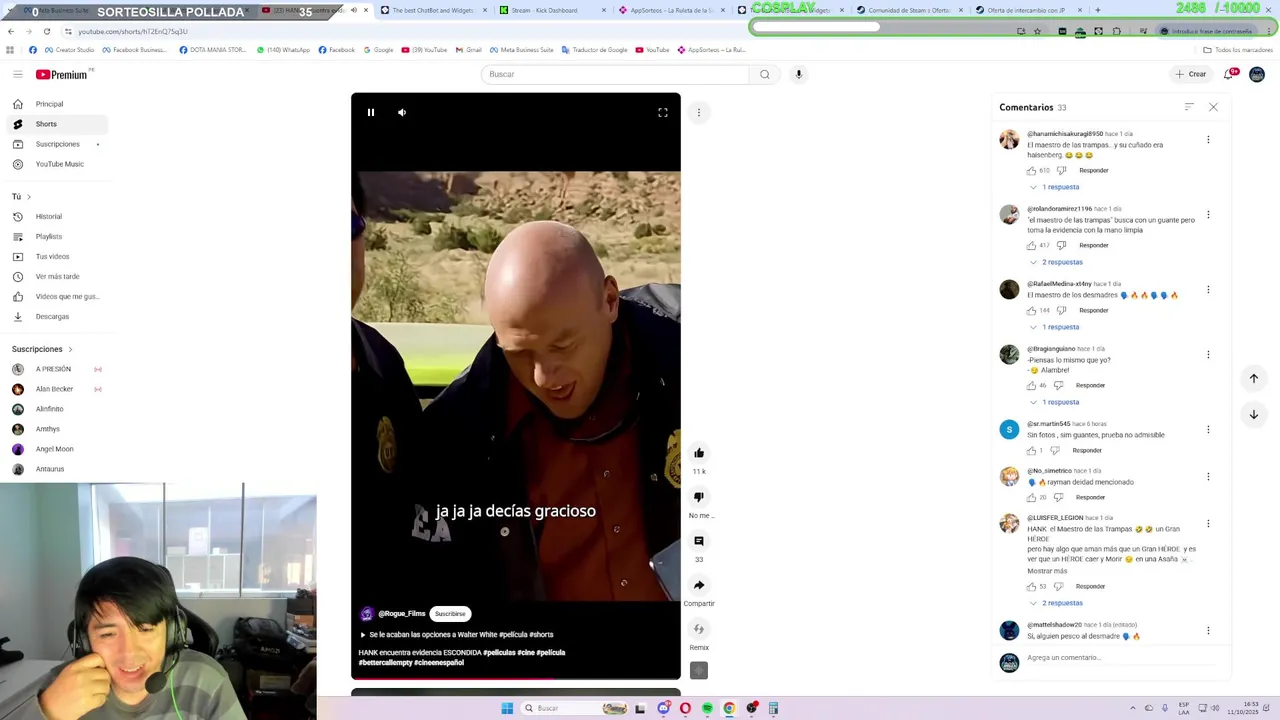Share the Short via Compartir

699,585
